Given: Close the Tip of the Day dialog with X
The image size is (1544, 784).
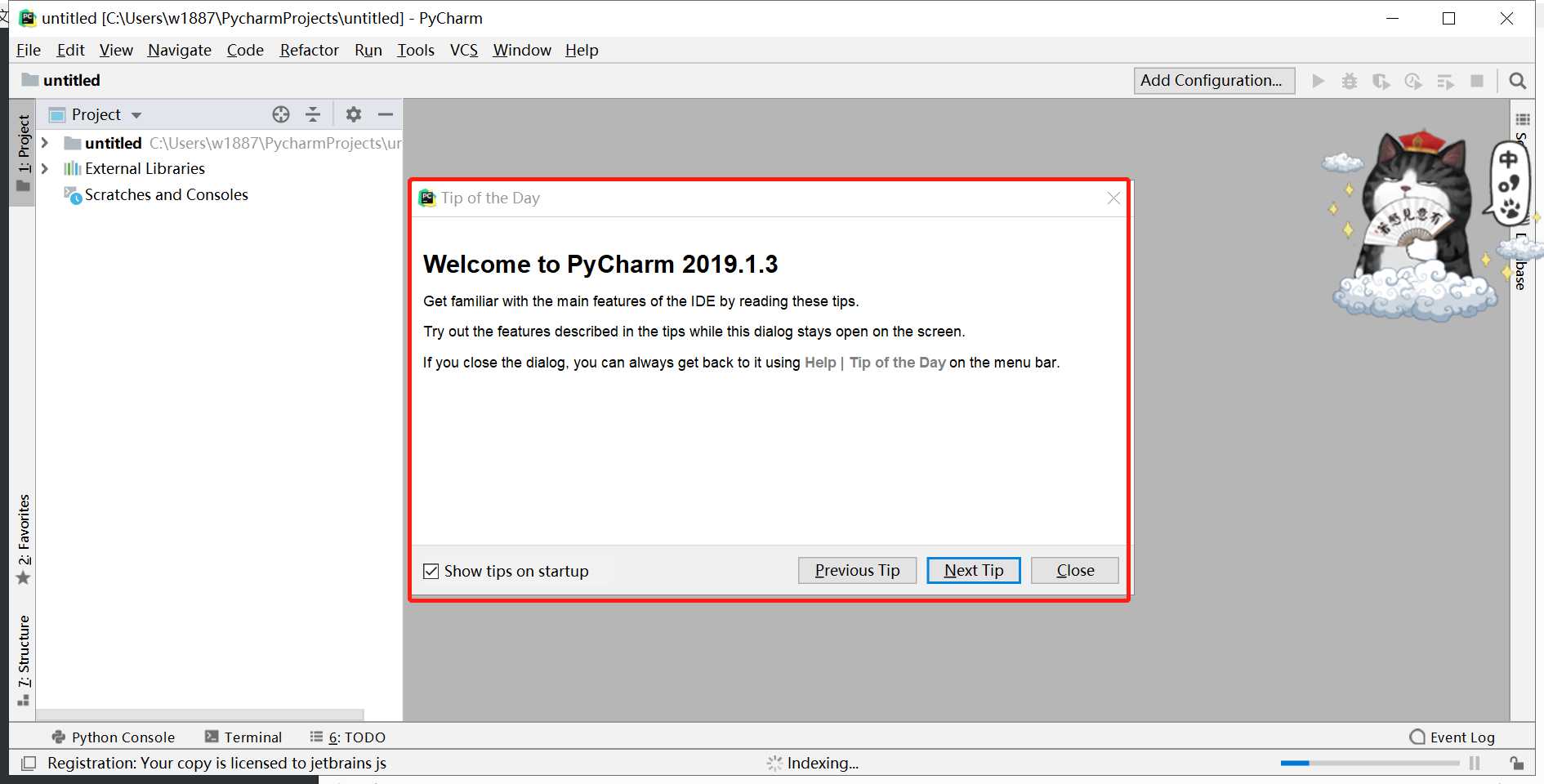Looking at the screenshot, I should pos(1113,198).
